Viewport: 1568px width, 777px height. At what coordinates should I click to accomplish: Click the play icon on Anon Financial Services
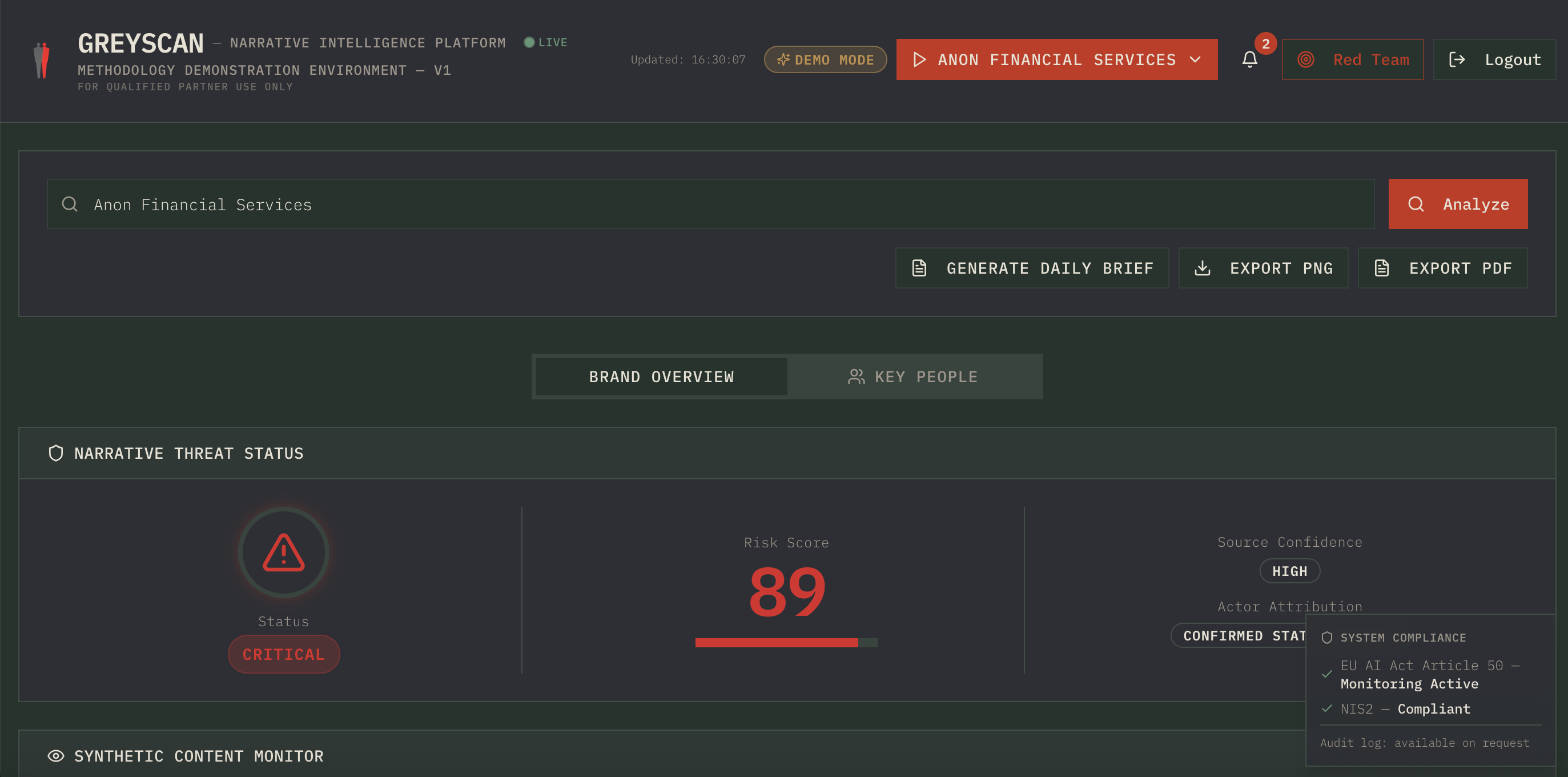pyautogui.click(x=919, y=59)
